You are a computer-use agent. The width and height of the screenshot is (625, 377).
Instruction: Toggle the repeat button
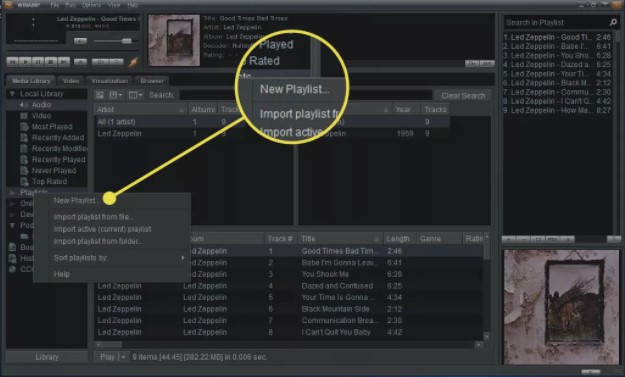click(116, 62)
